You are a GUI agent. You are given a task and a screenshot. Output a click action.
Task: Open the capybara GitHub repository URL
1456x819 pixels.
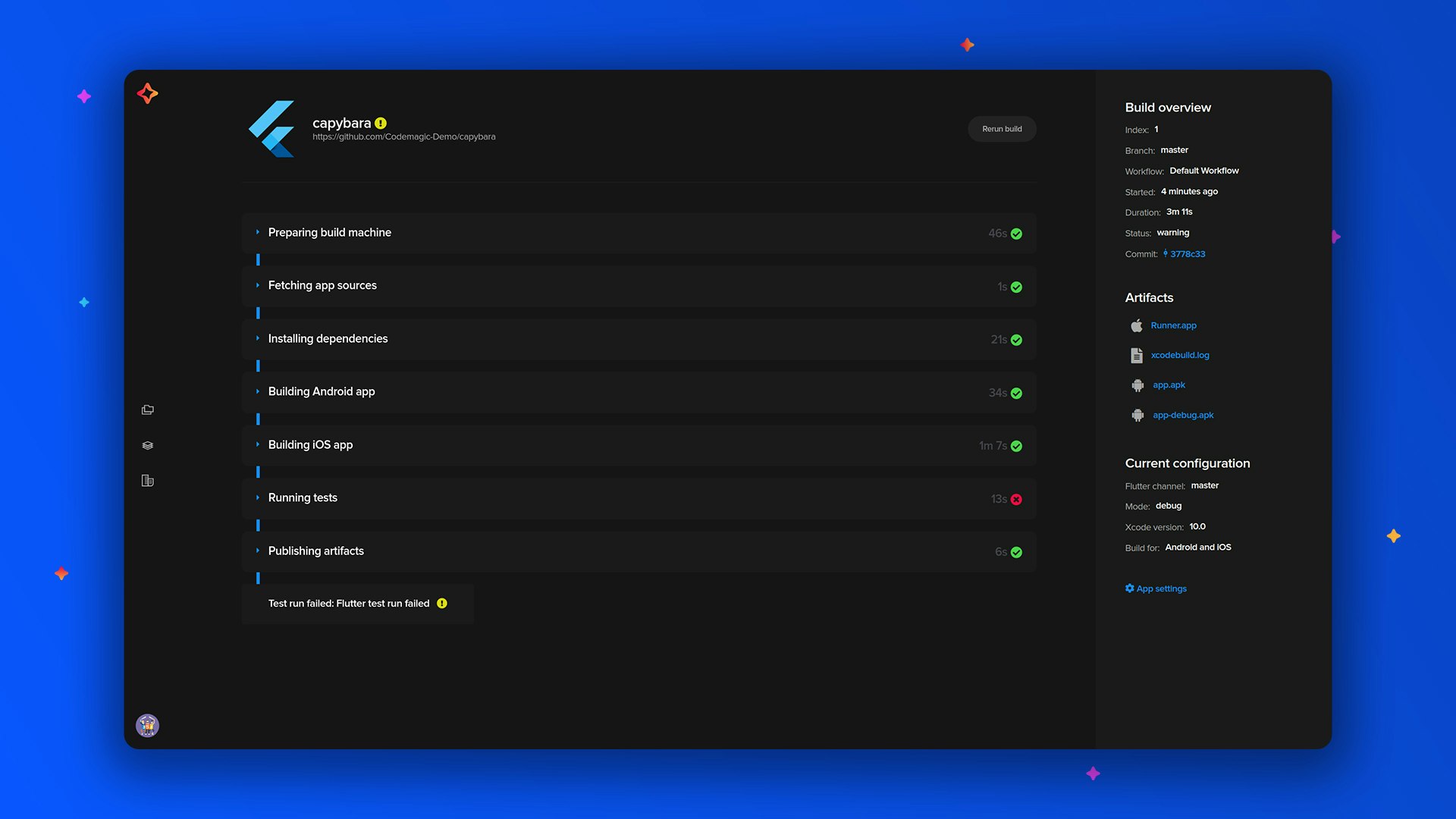point(404,136)
